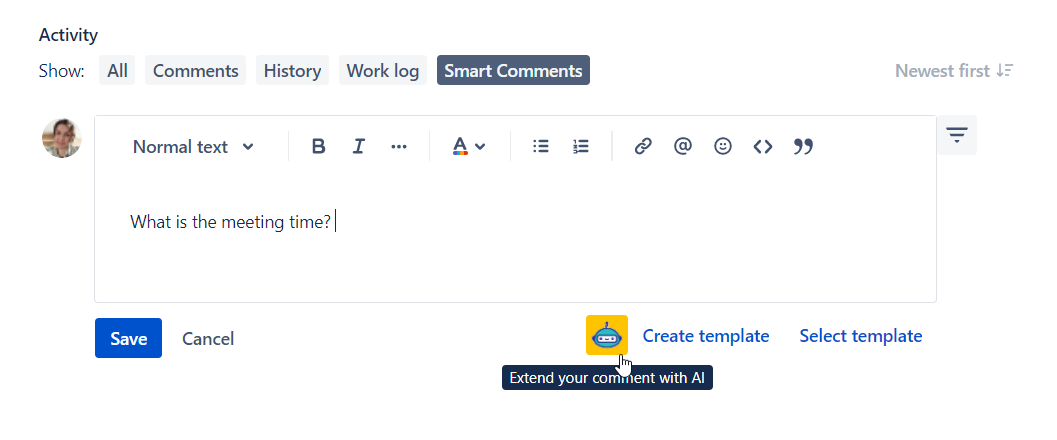Show the History activity tab
The height and width of the screenshot is (440, 1057).
tap(292, 71)
